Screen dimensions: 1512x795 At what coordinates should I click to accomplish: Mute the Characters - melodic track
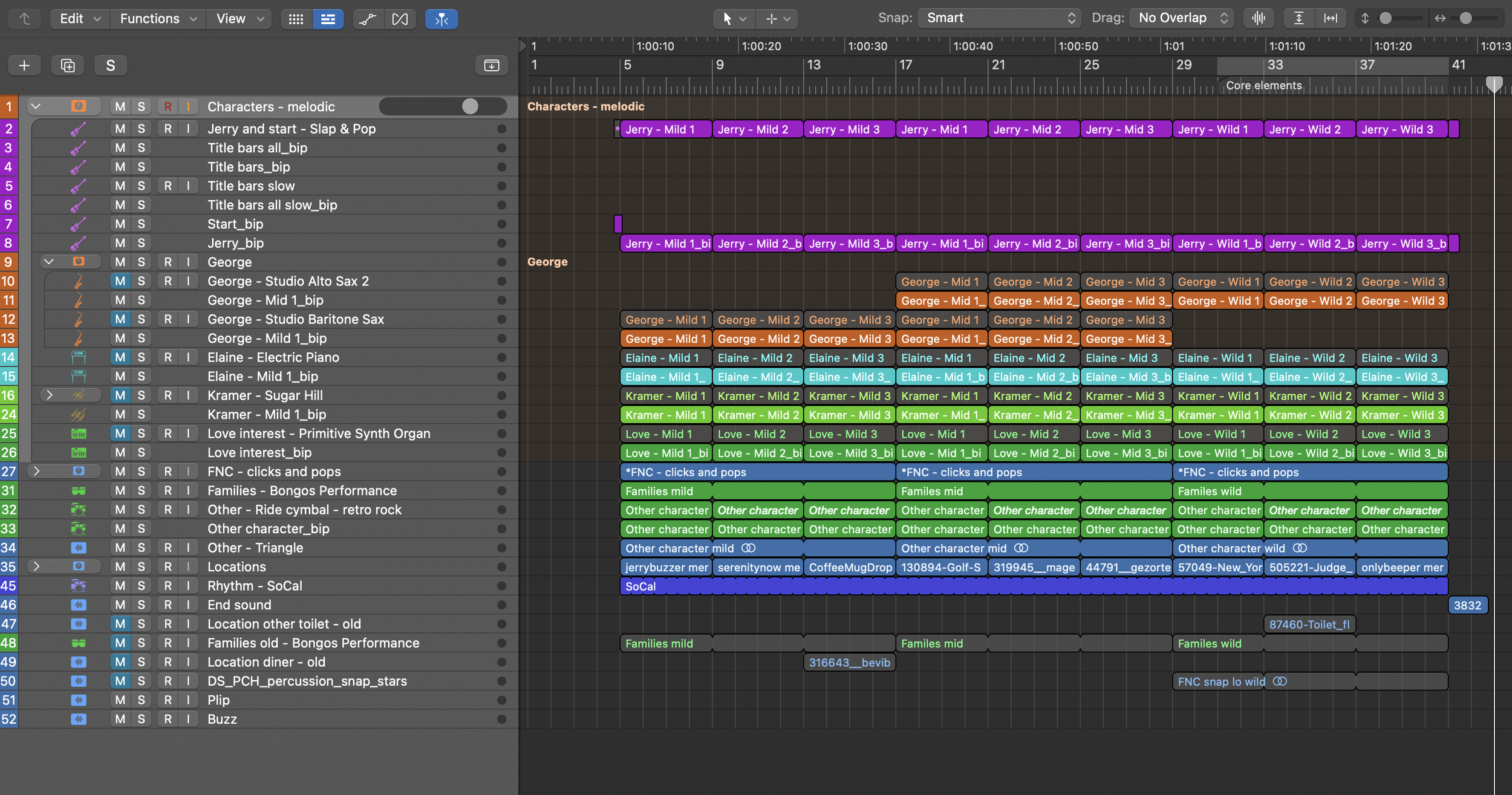pyautogui.click(x=120, y=106)
